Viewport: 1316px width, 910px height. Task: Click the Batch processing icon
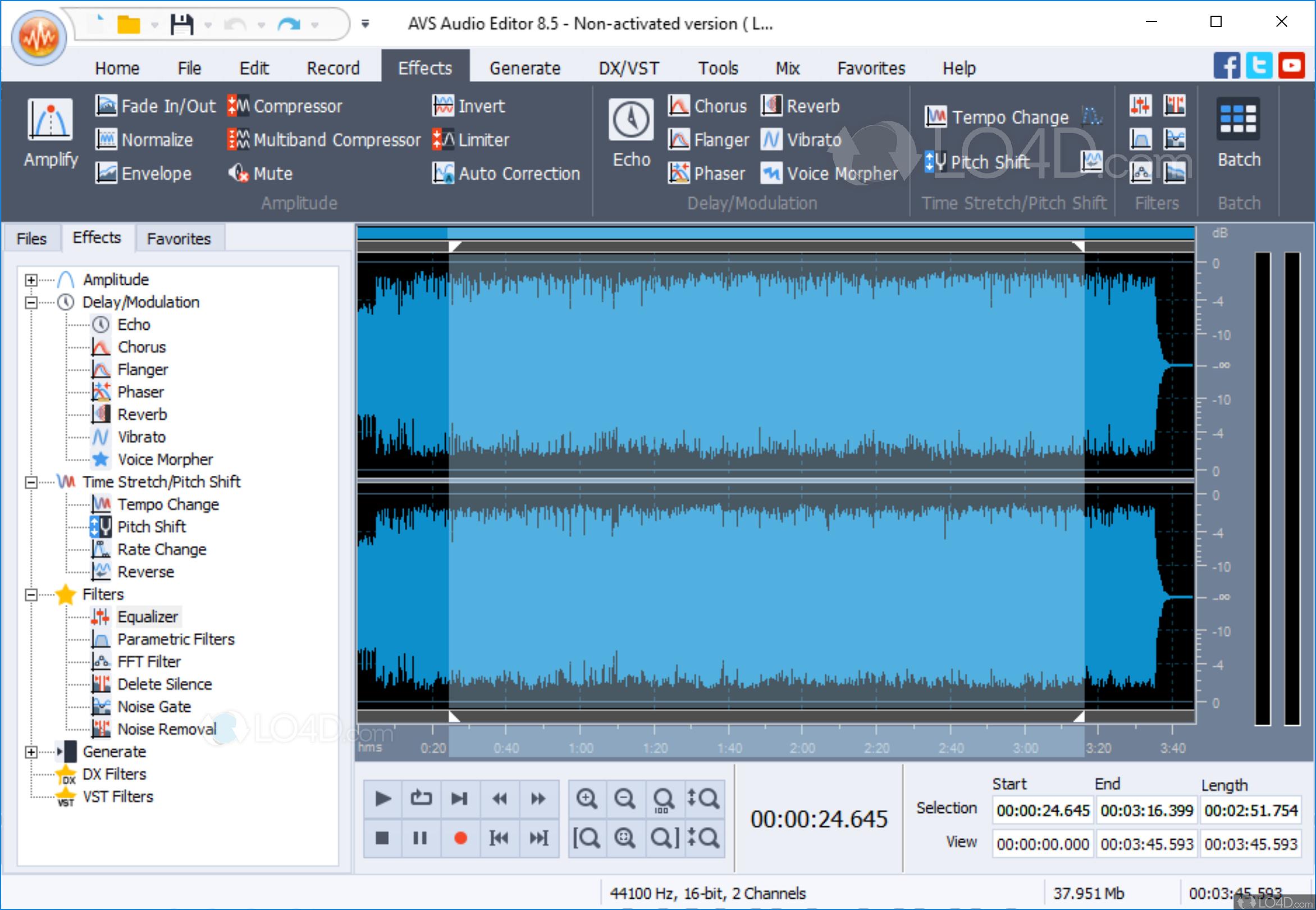point(1238,120)
